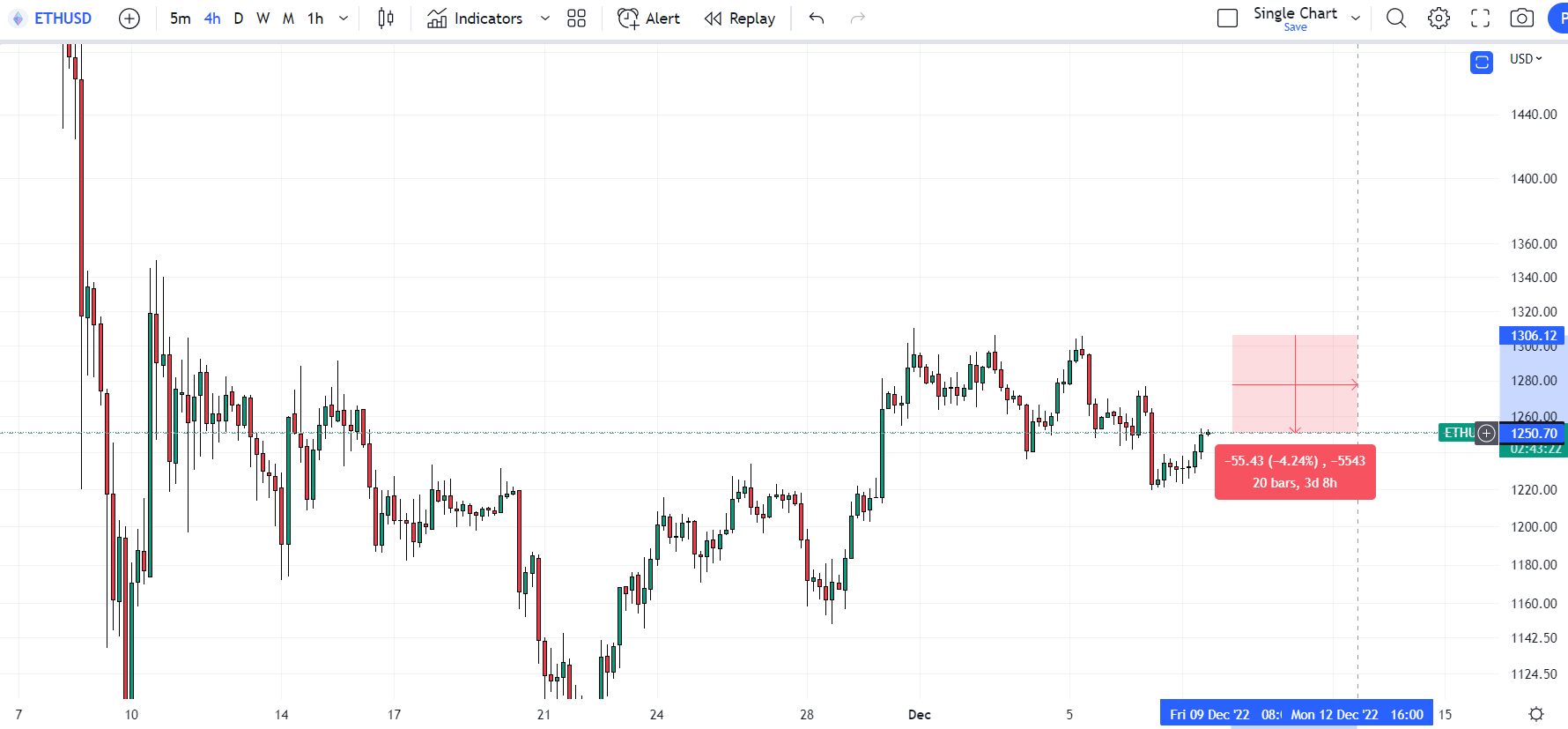Expand the time interval dropdown arrow

point(344,19)
